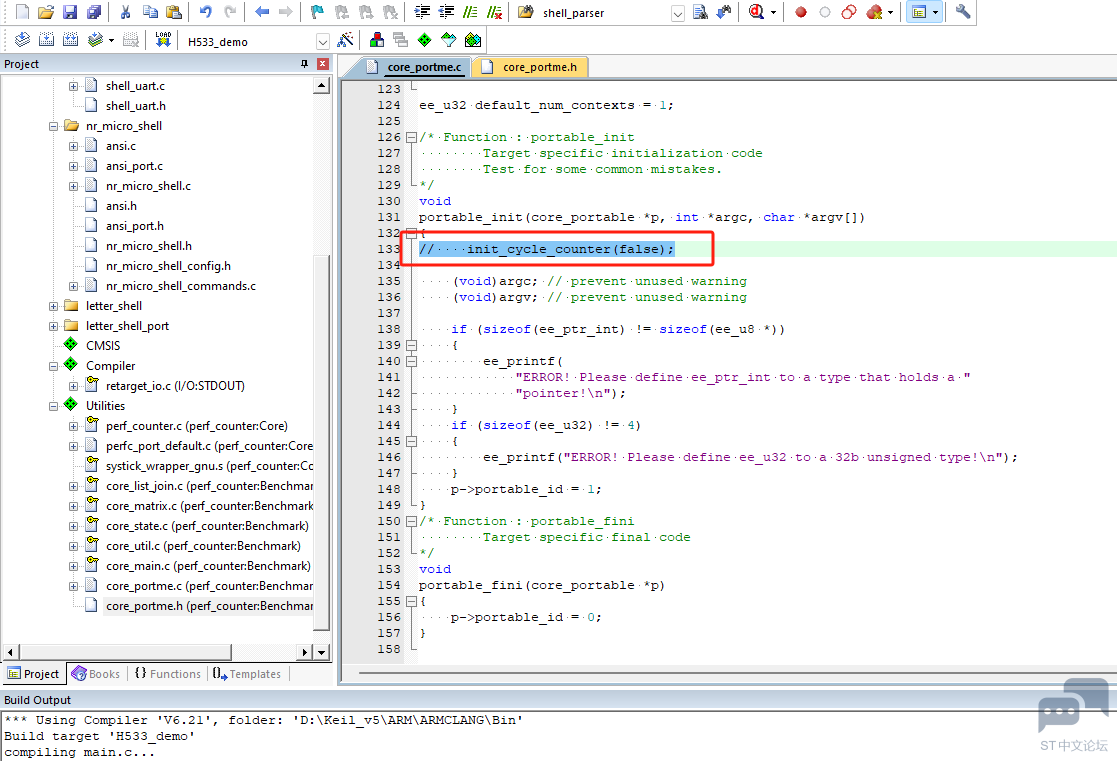Viewport: 1117px width, 761px height.
Task: Disable all breakpoints with the double red circles icon
Action: click(848, 12)
